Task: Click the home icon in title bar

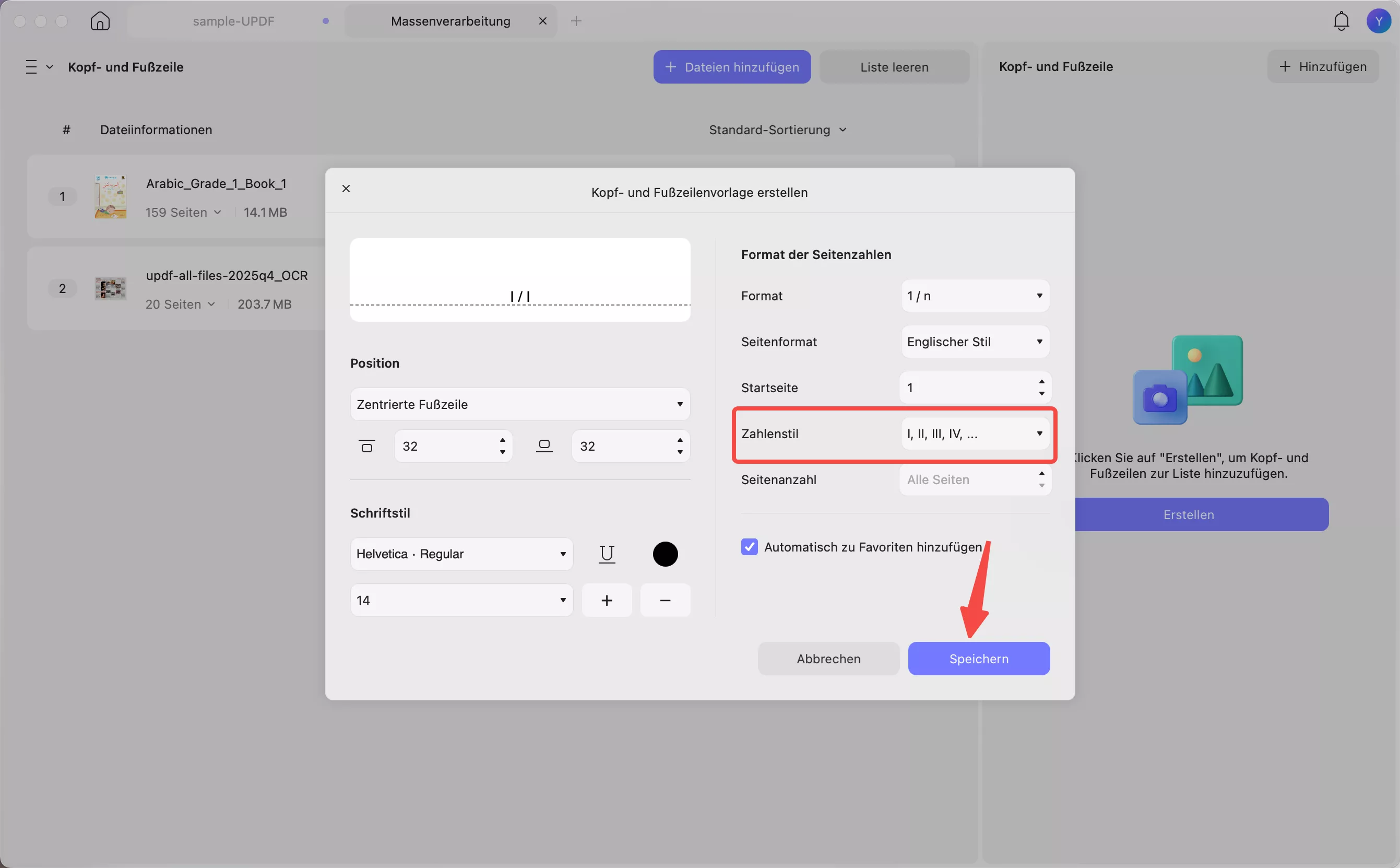Action: click(100, 21)
